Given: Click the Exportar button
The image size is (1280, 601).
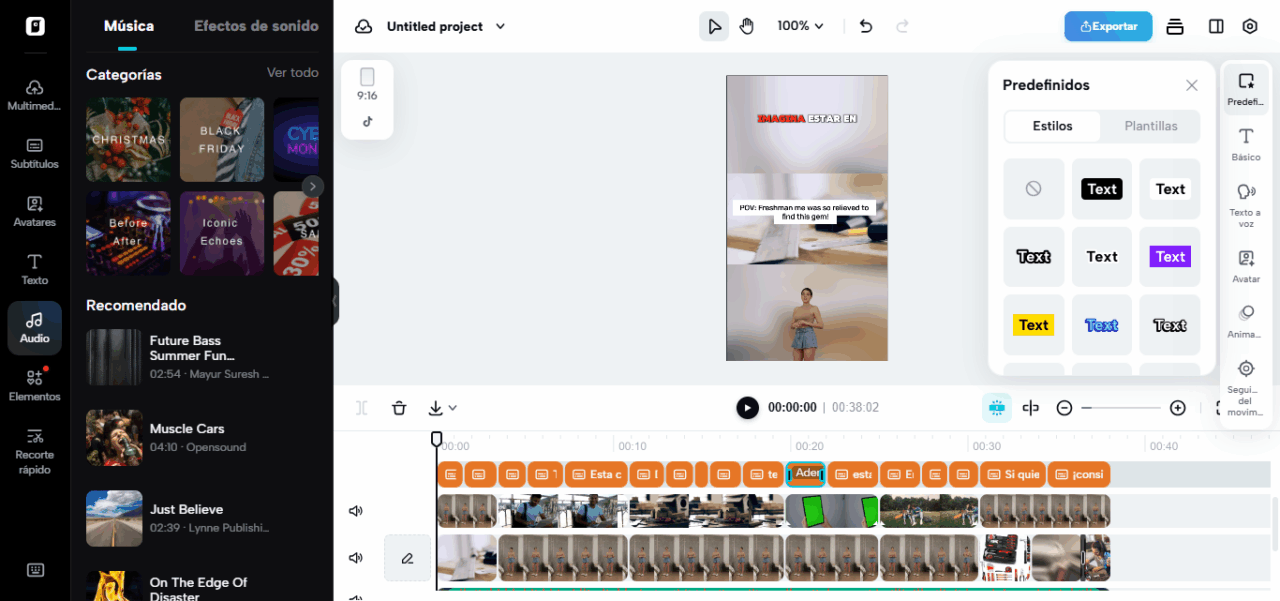Looking at the screenshot, I should click(1108, 26).
